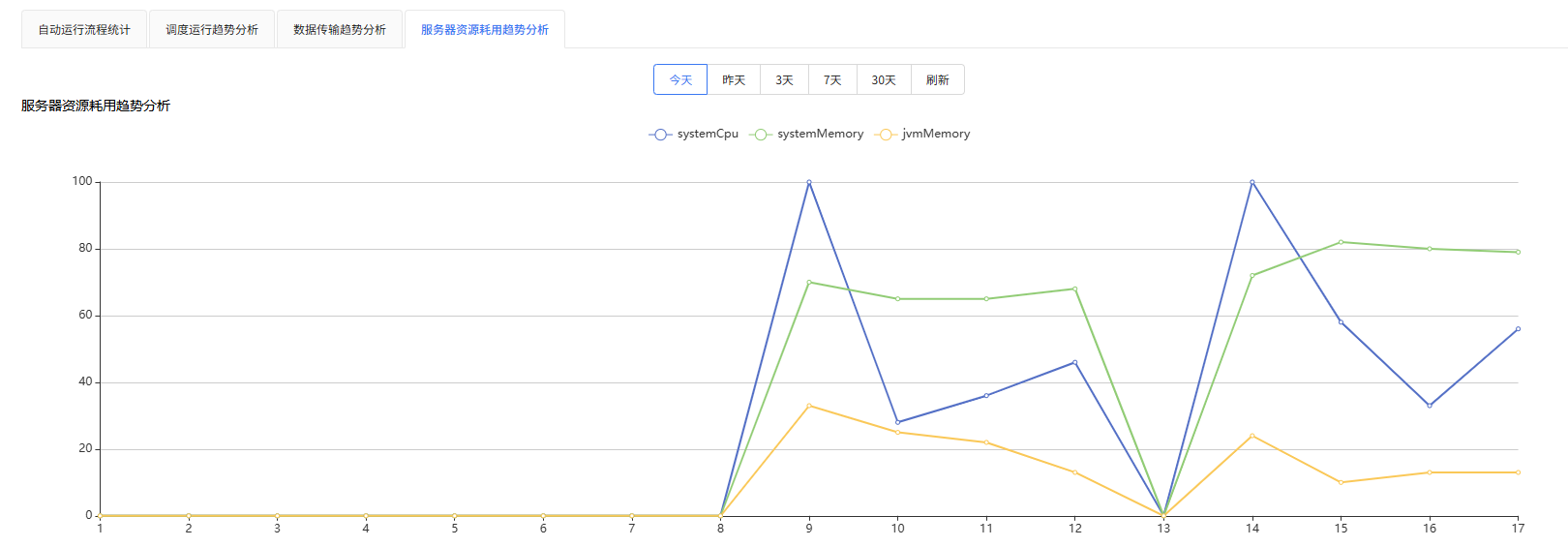Click the systemCpu point at hour 11

986,395
